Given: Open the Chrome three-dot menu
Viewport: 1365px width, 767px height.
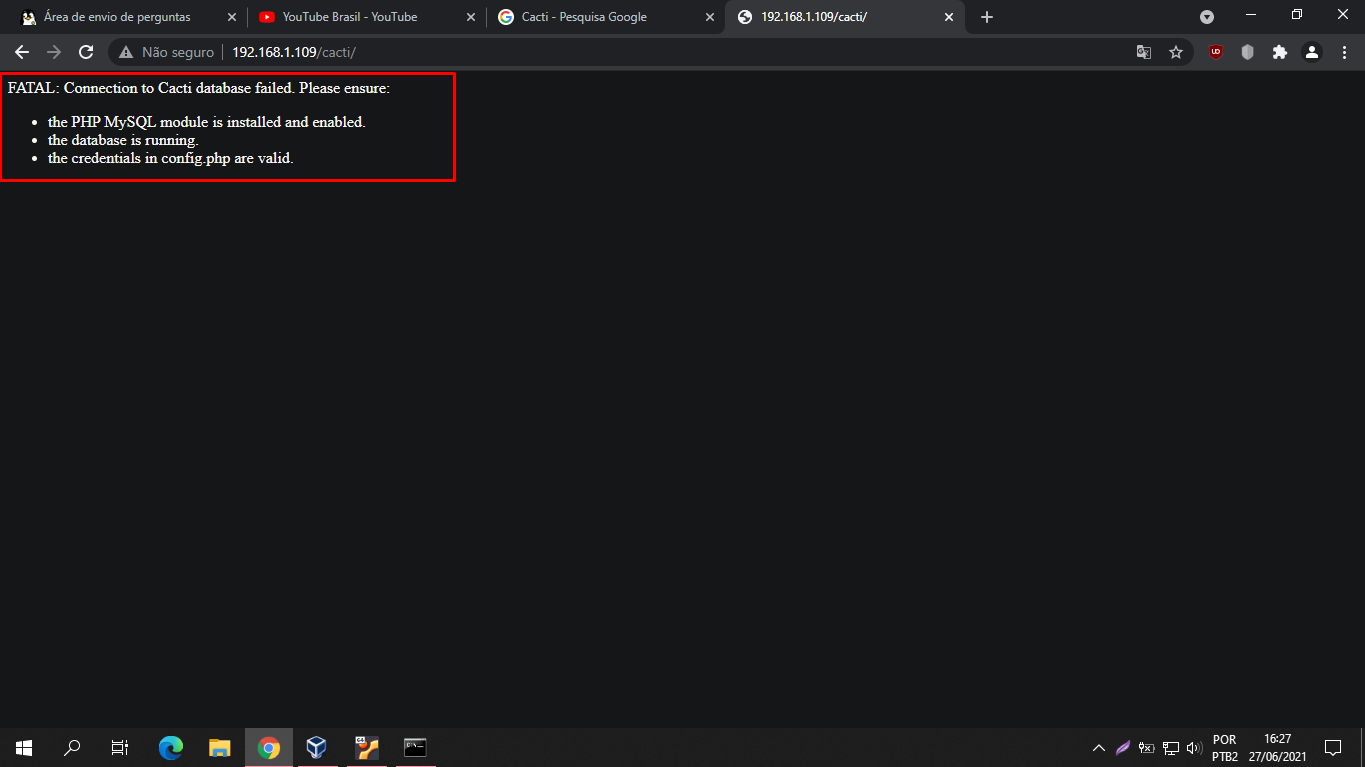Looking at the screenshot, I should pyautogui.click(x=1343, y=52).
